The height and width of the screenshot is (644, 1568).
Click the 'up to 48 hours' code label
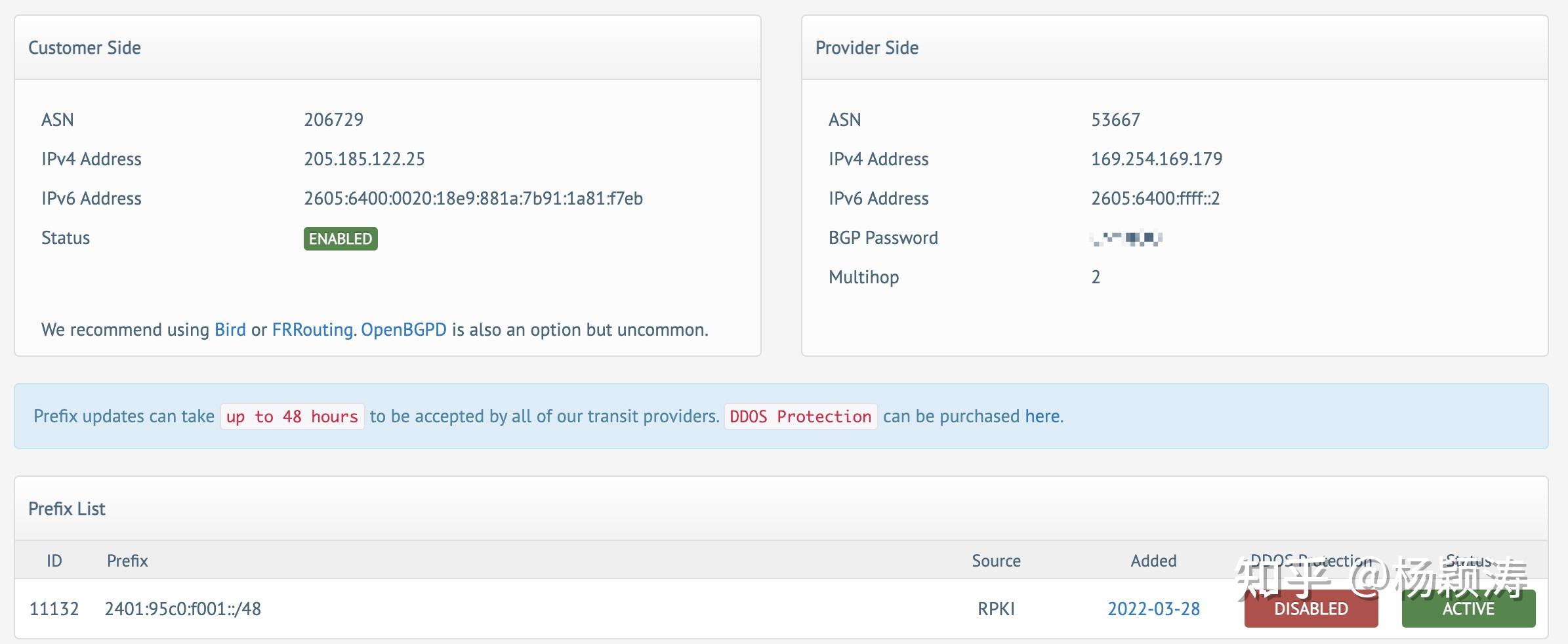[x=292, y=416]
